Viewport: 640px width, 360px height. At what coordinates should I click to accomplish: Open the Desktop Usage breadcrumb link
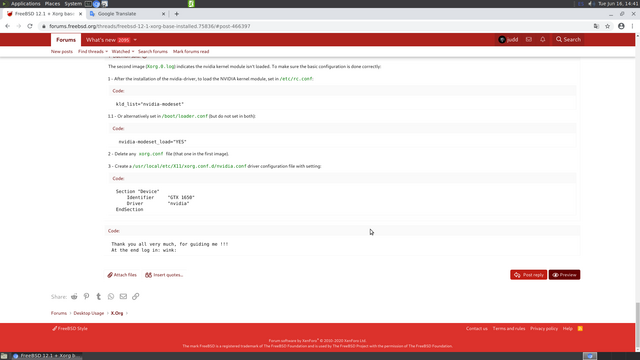tap(89, 313)
